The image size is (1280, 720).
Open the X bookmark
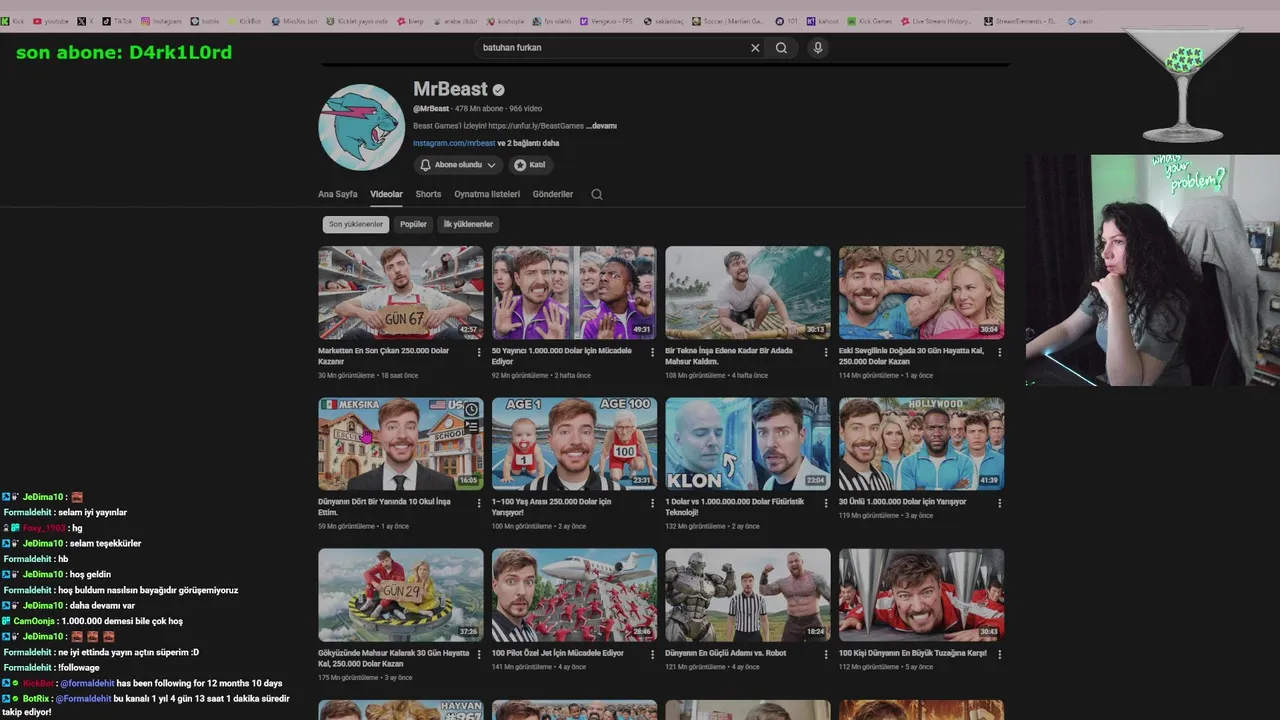[86, 21]
